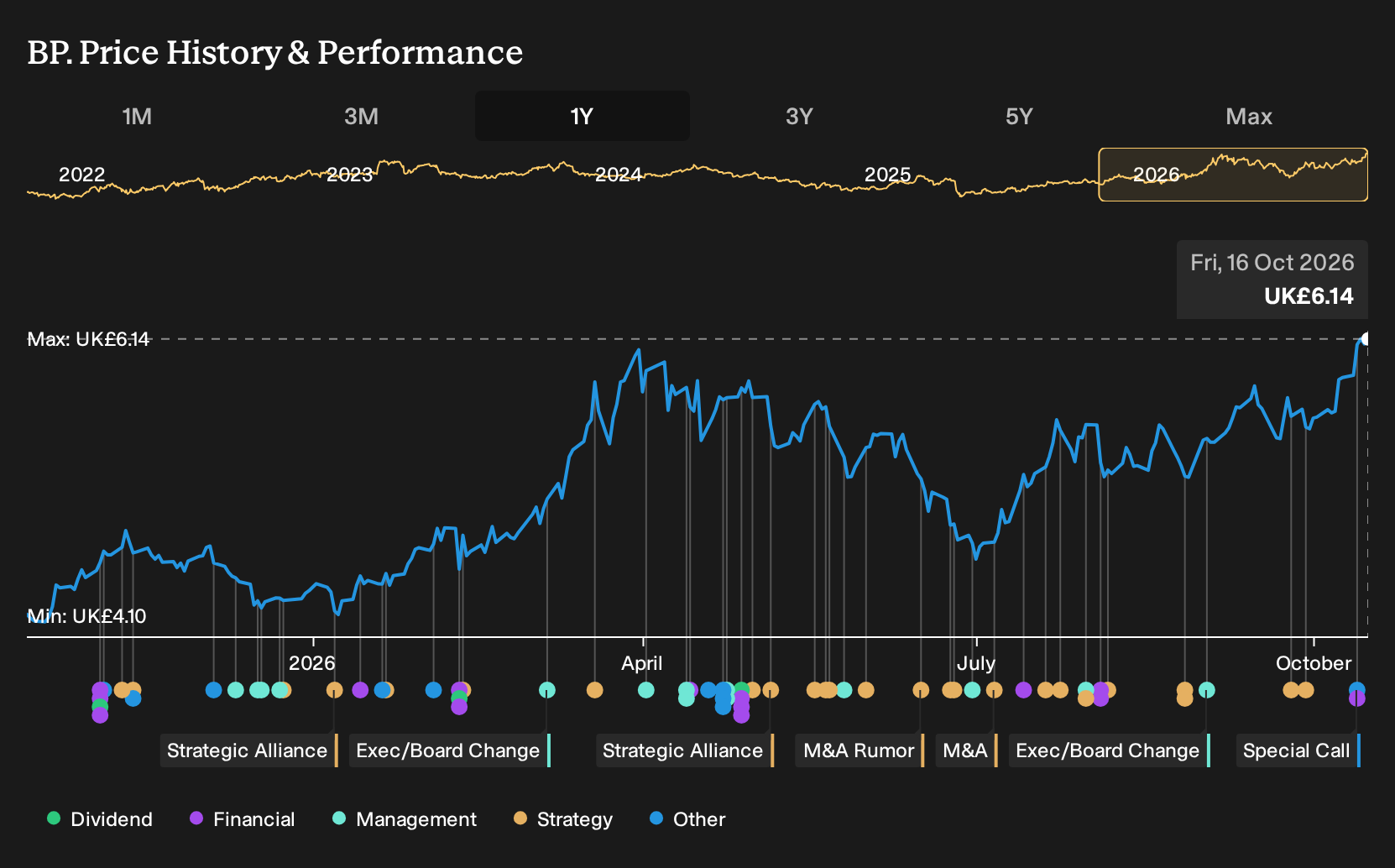
Task: Switch to the 3M range tab
Action: [361, 116]
